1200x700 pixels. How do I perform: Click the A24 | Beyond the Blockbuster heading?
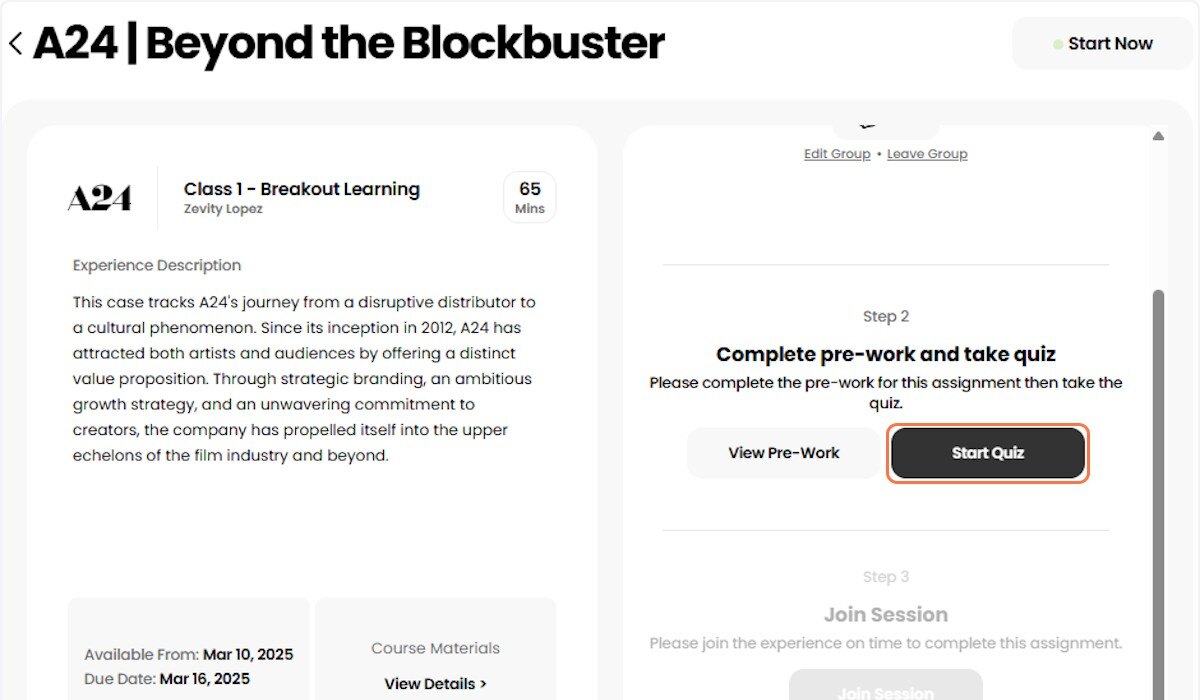pyautogui.click(x=349, y=44)
